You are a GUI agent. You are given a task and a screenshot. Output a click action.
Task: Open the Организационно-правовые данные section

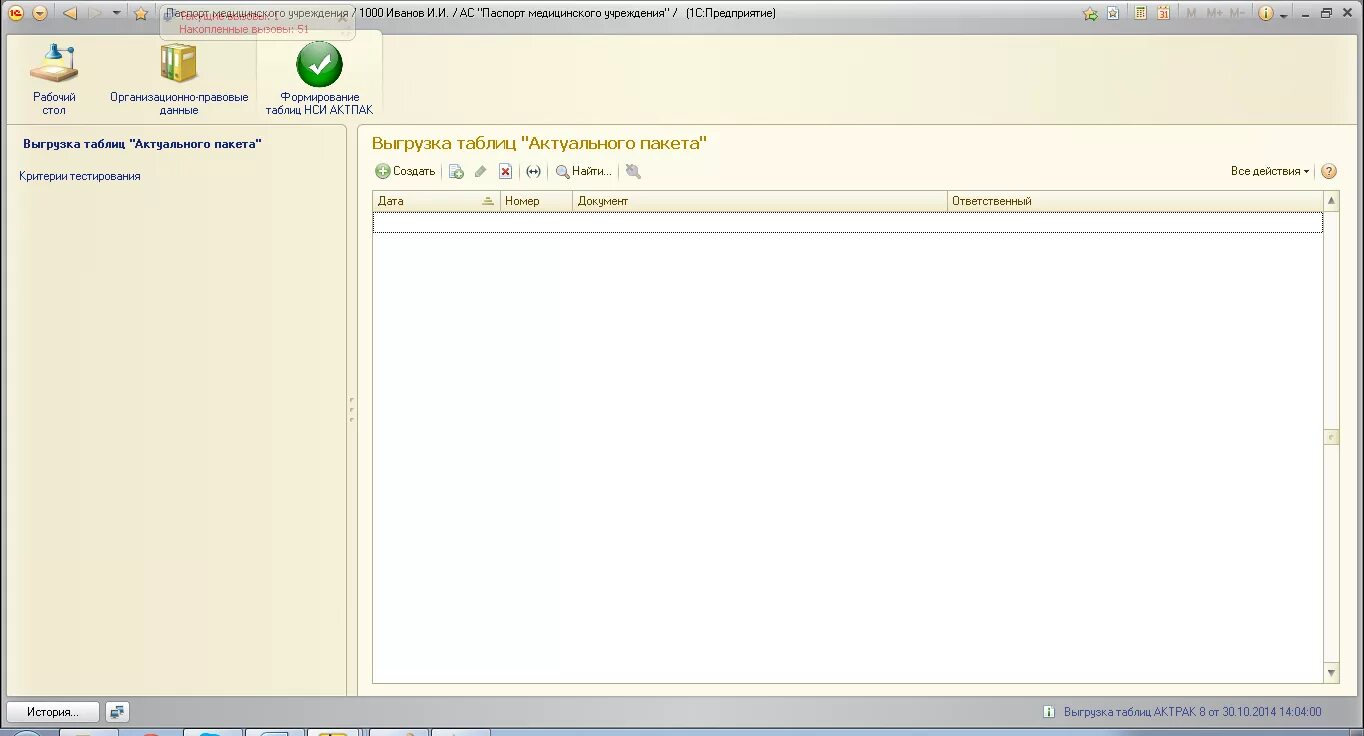point(179,79)
